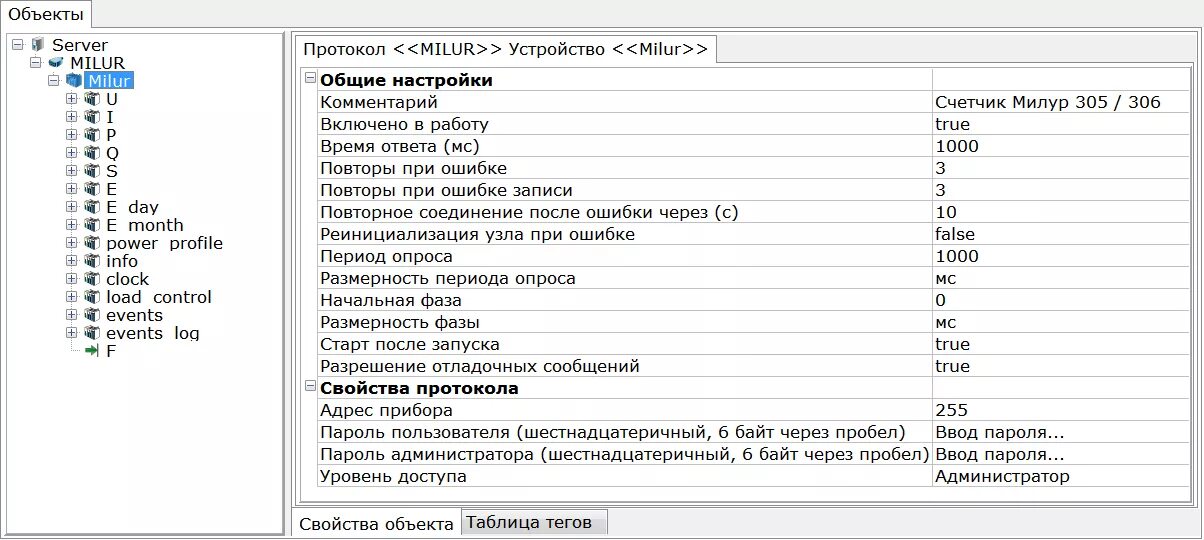Screen dimensions: 1204x540
Task: Collapse the Свойства протокола section
Action: click(x=310, y=387)
